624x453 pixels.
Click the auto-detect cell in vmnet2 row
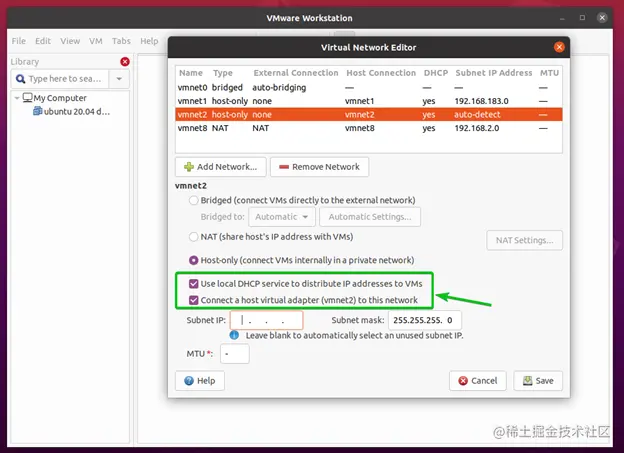coord(477,115)
